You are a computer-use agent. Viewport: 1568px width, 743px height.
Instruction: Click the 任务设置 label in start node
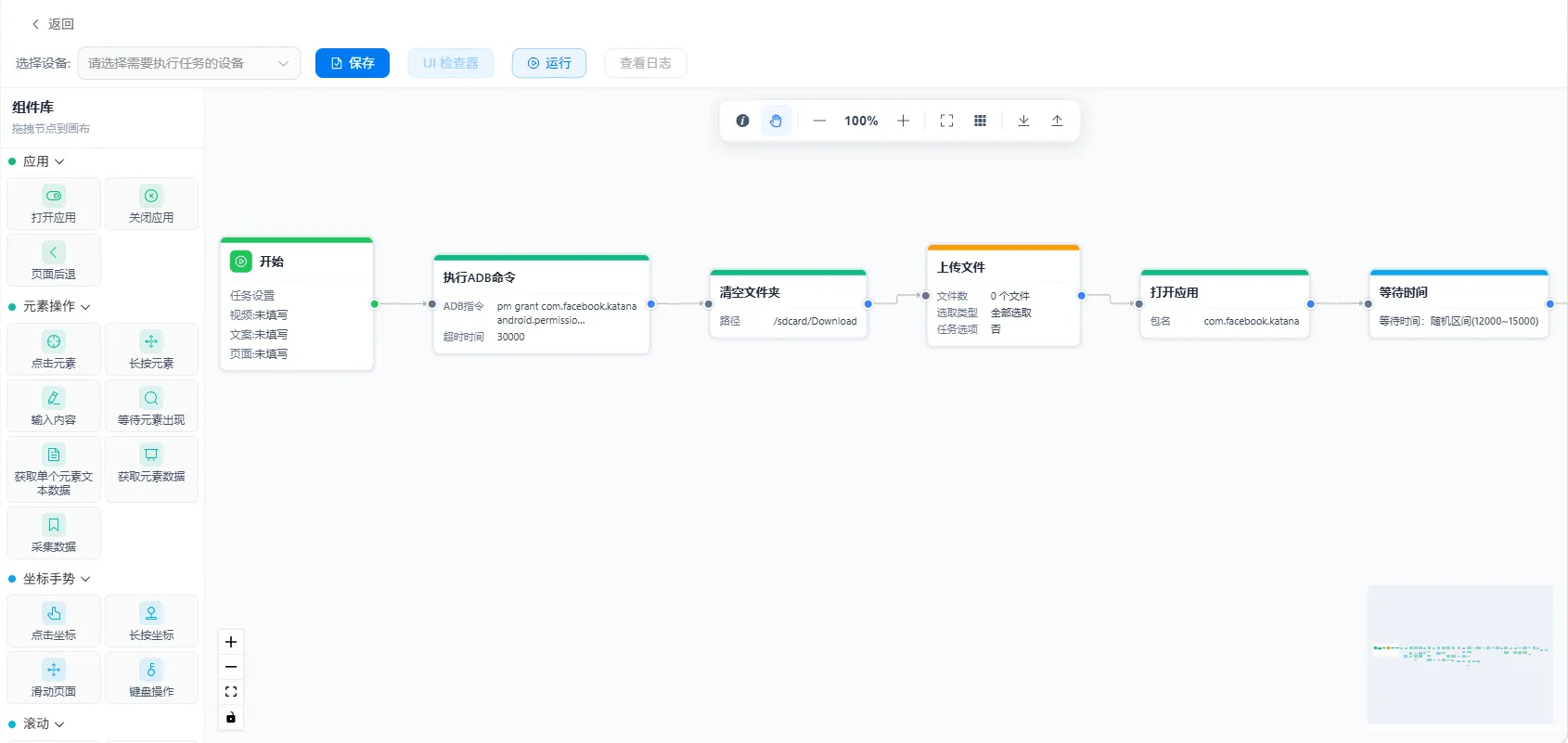[252, 295]
